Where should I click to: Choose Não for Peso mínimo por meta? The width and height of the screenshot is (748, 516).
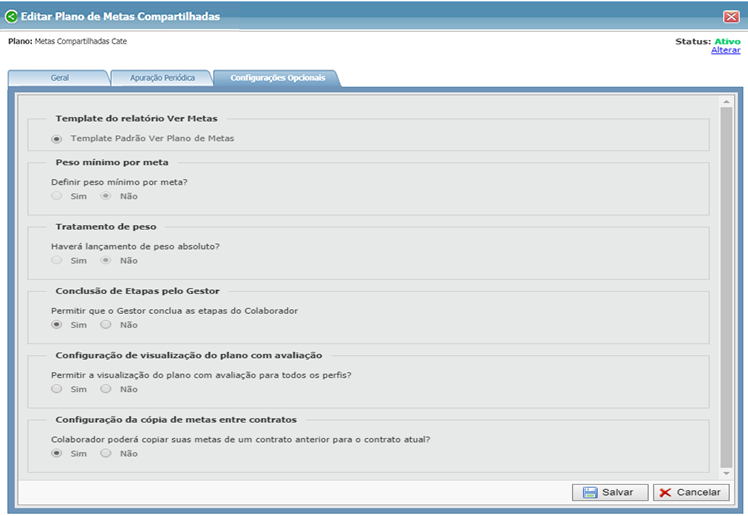[106, 196]
